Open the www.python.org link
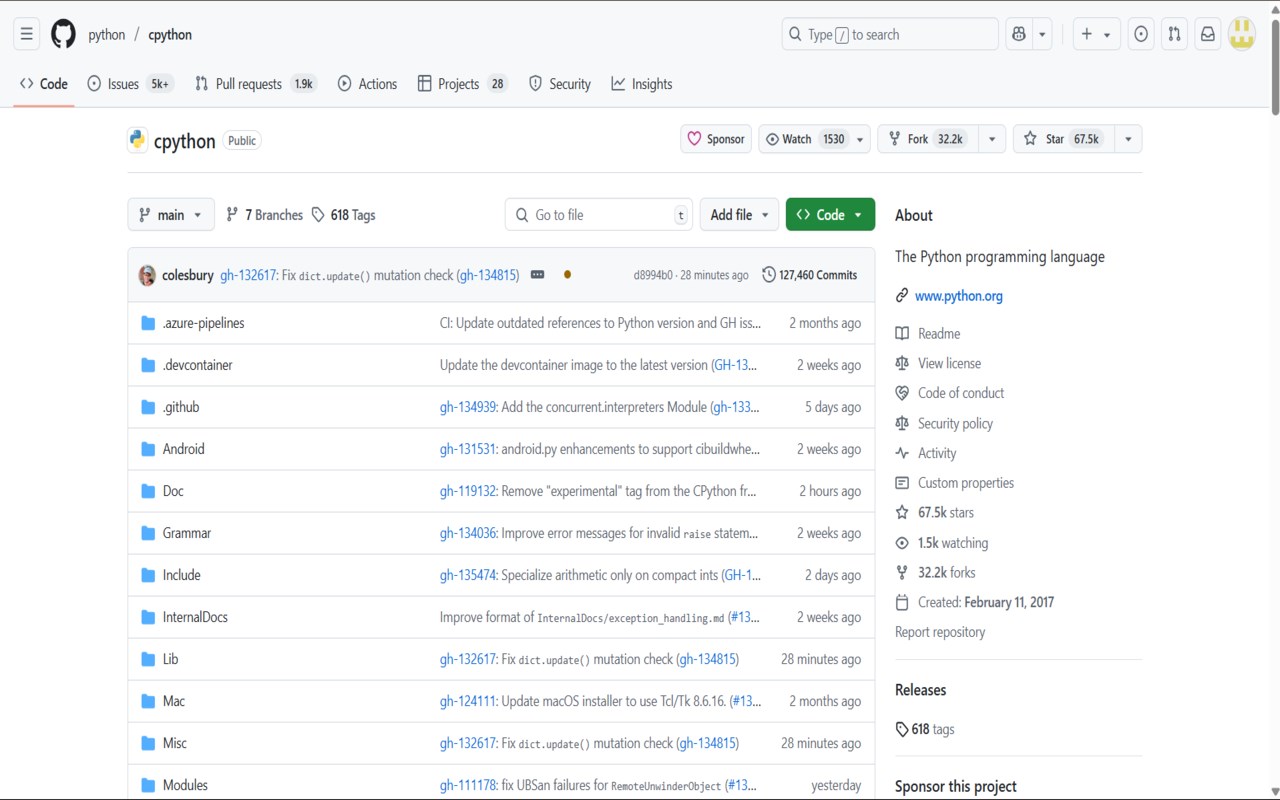This screenshot has width=1280, height=800. point(958,296)
